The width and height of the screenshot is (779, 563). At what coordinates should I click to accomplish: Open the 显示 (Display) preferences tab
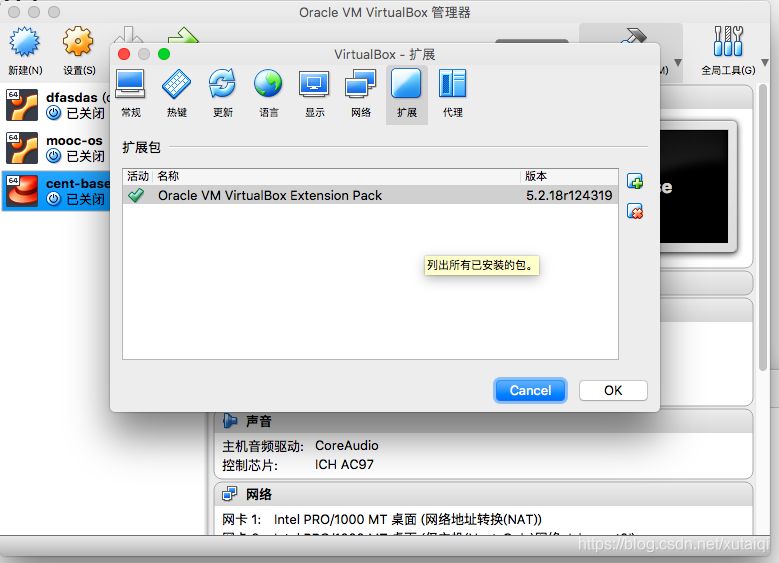click(314, 94)
